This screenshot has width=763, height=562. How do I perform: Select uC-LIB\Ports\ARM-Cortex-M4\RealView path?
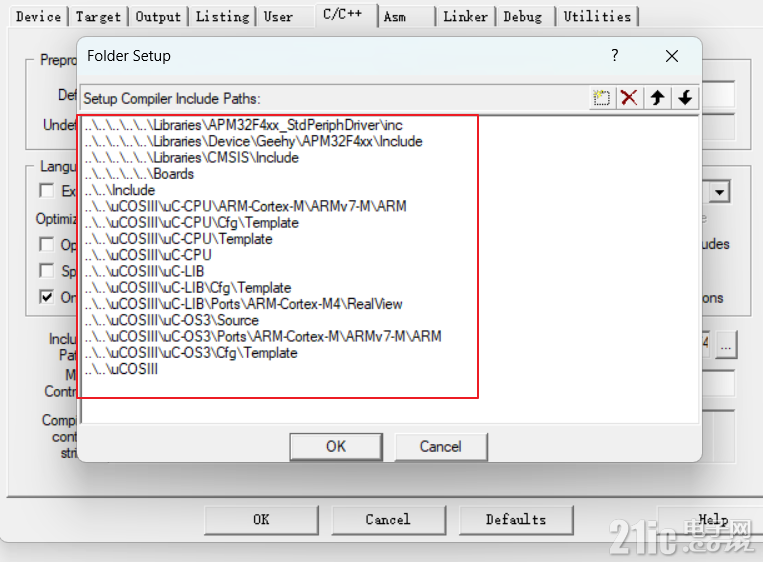click(x=243, y=304)
